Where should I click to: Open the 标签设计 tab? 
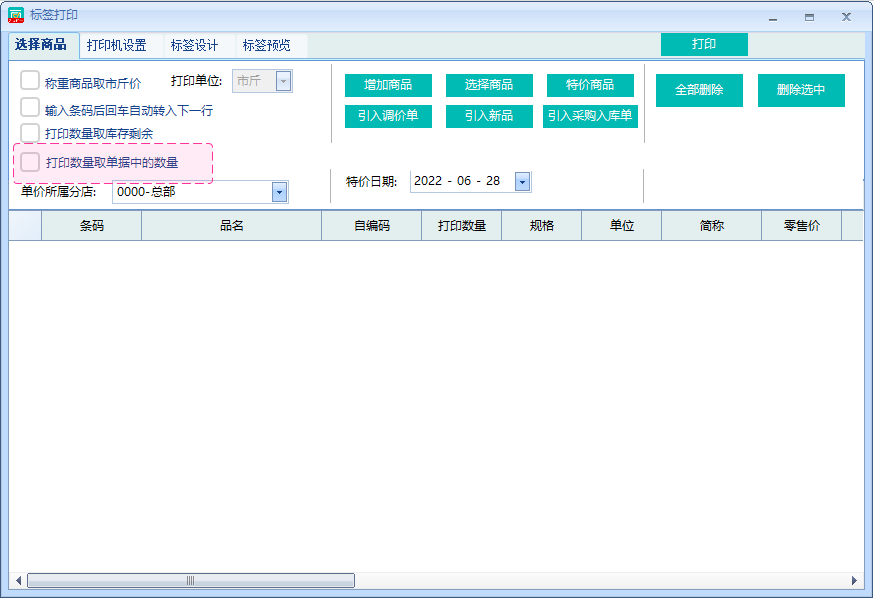tap(194, 45)
